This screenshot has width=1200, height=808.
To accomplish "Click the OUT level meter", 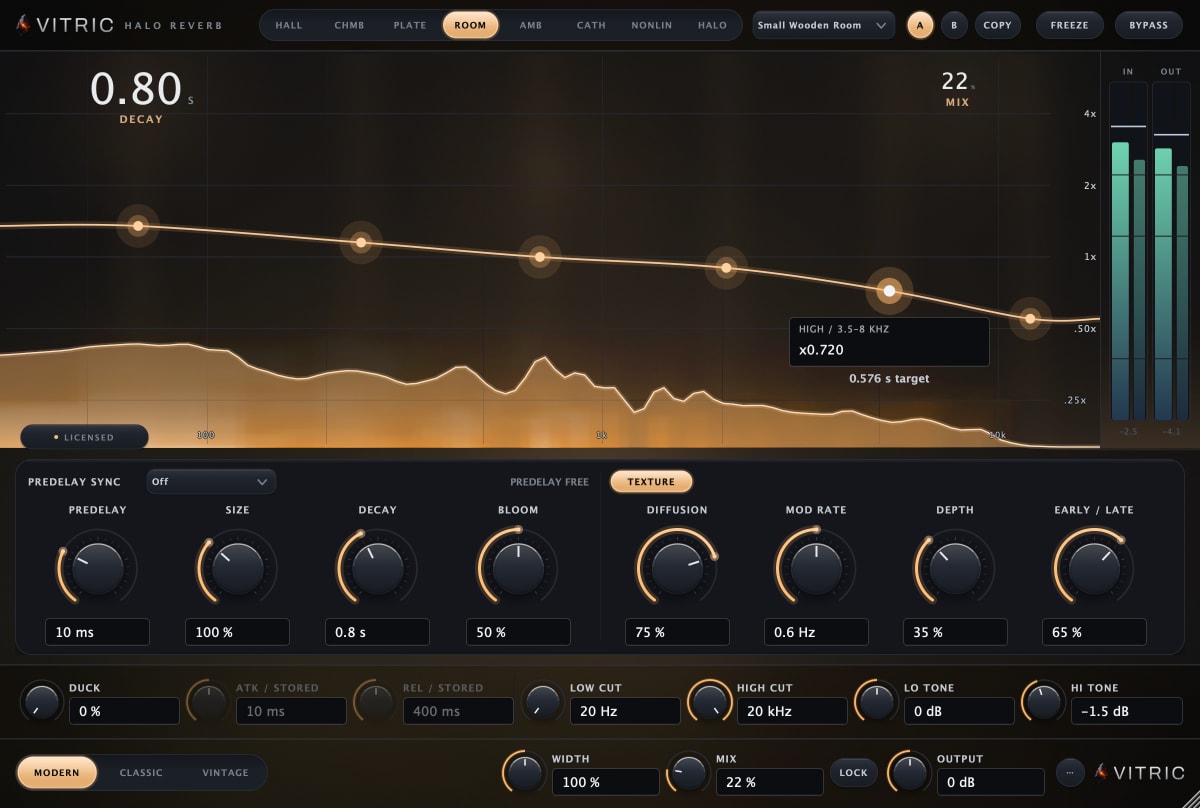I will pyautogui.click(x=1171, y=250).
